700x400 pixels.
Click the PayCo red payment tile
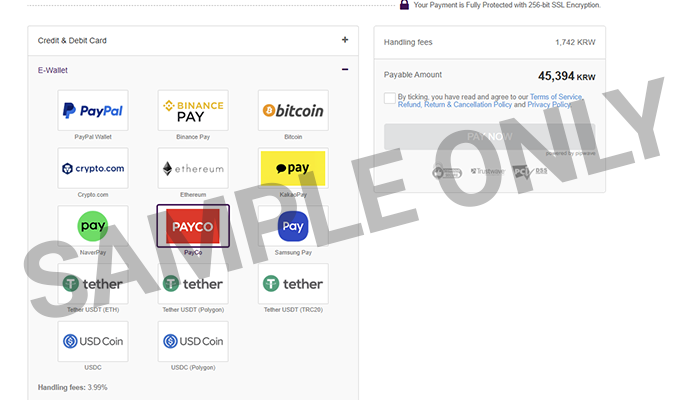[x=193, y=226]
